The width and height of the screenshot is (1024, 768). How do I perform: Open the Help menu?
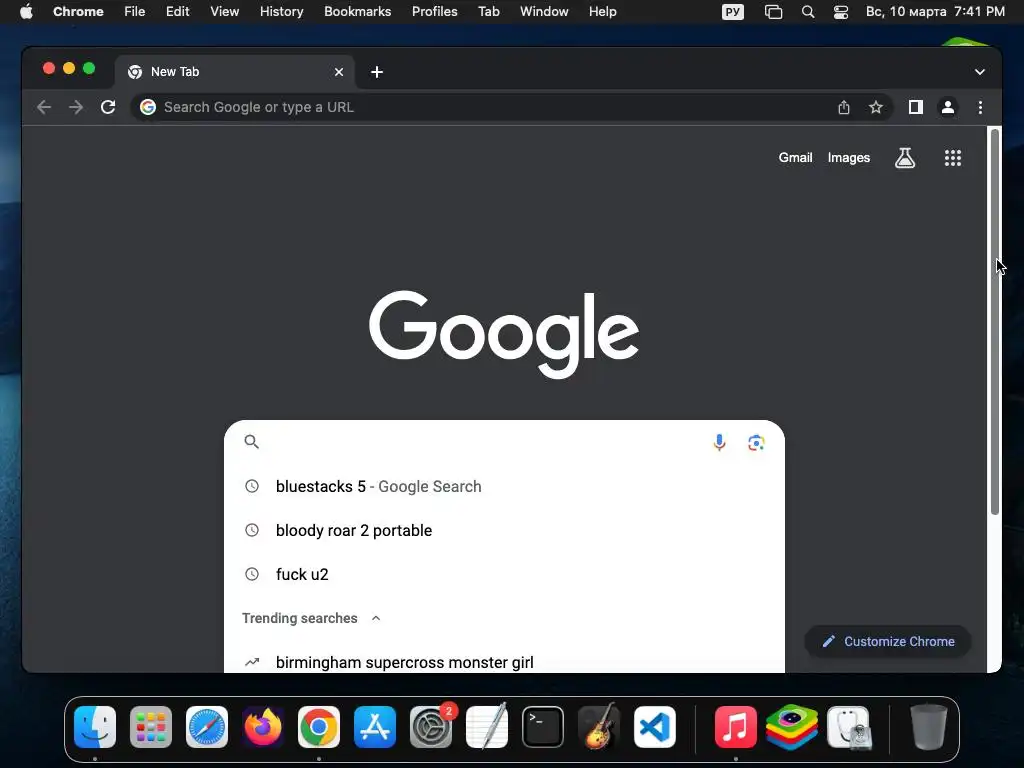(602, 12)
